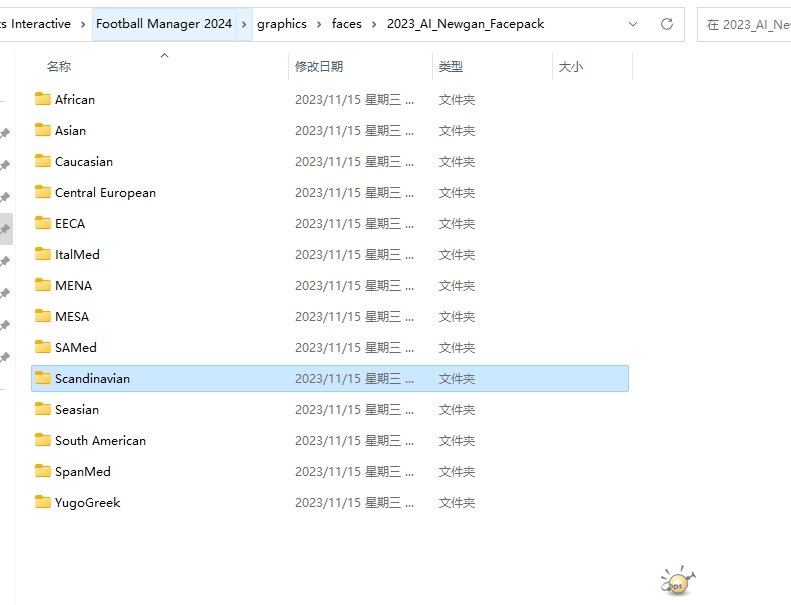This screenshot has width=791, height=605.
Task: Select the South American folder icon
Action: click(x=43, y=440)
